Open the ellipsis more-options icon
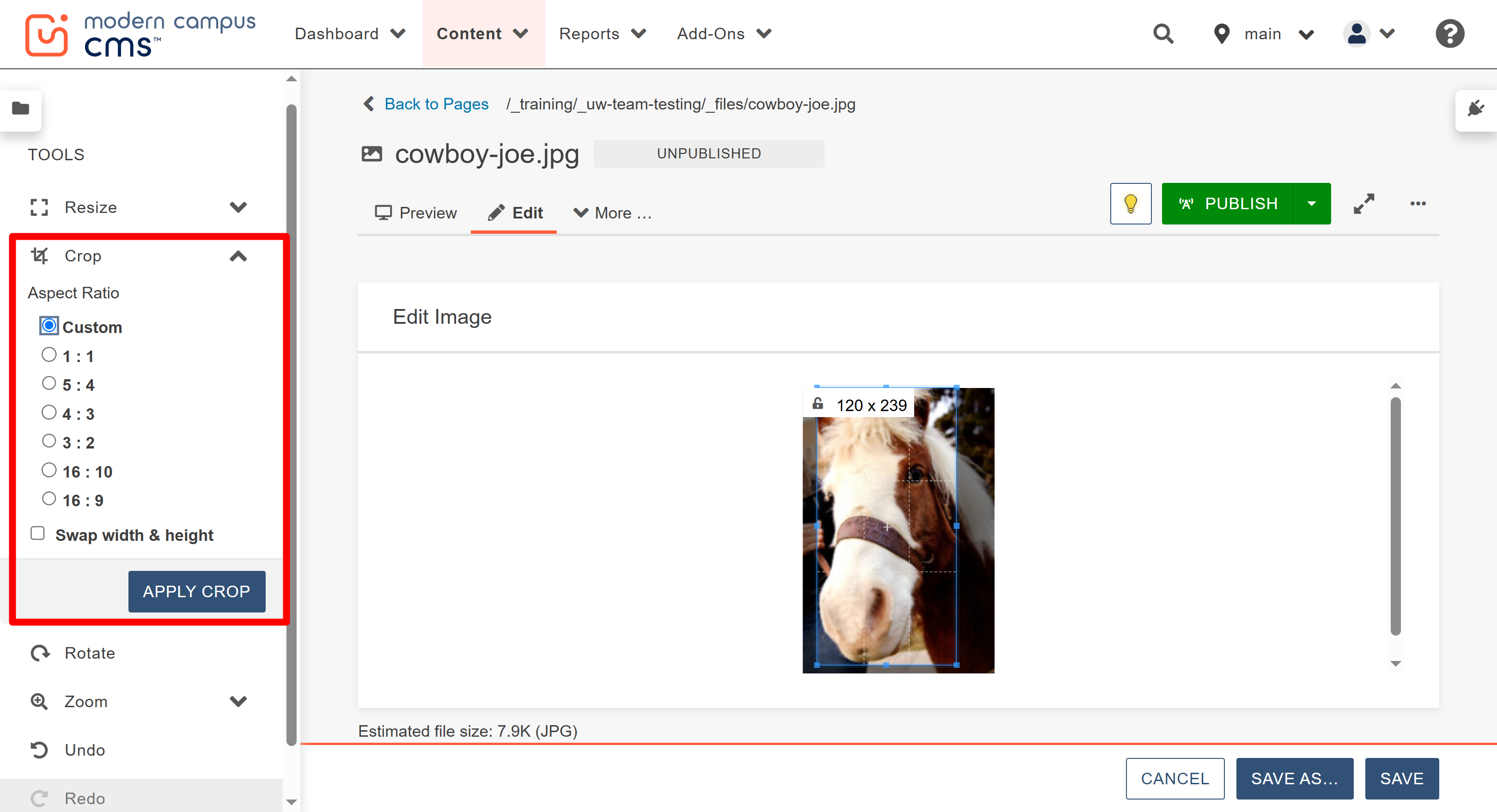Viewport: 1497px width, 812px height. point(1418,203)
